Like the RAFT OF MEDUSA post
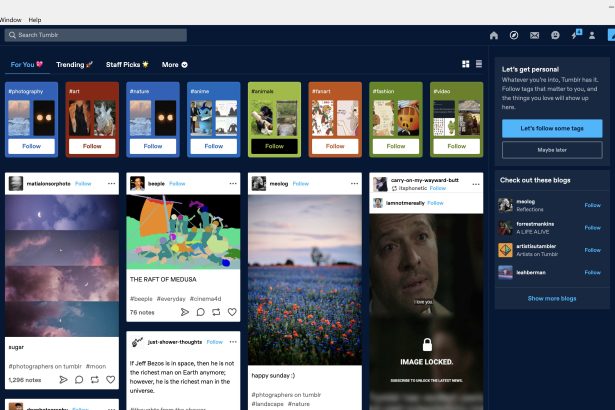The width and height of the screenshot is (615, 410). (x=232, y=312)
